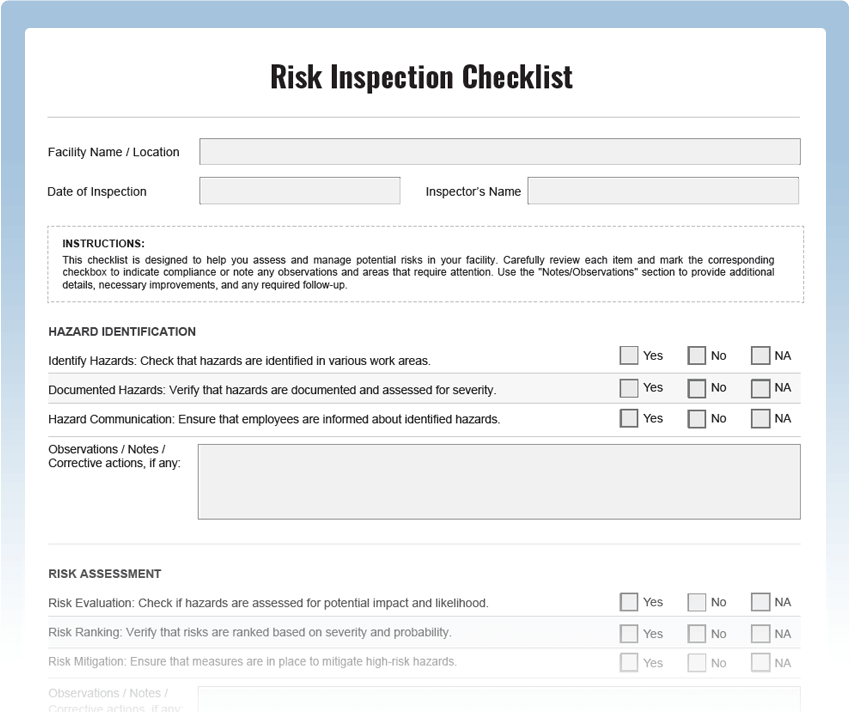This screenshot has height=728, width=850.
Task: Check No for Identify Hazards
Action: click(x=696, y=356)
